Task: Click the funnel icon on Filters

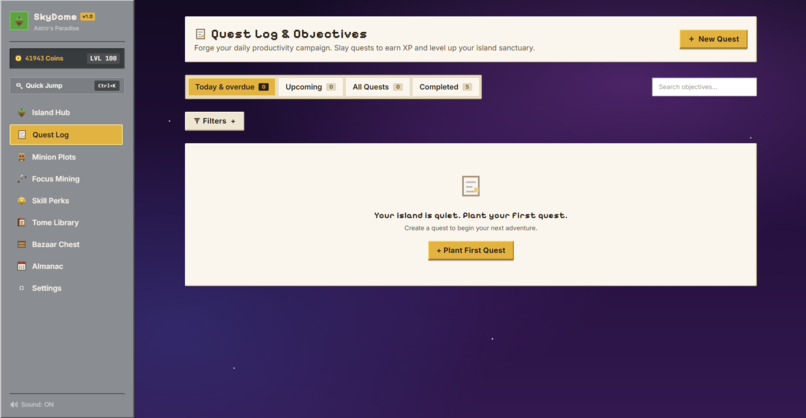Action: tap(197, 121)
